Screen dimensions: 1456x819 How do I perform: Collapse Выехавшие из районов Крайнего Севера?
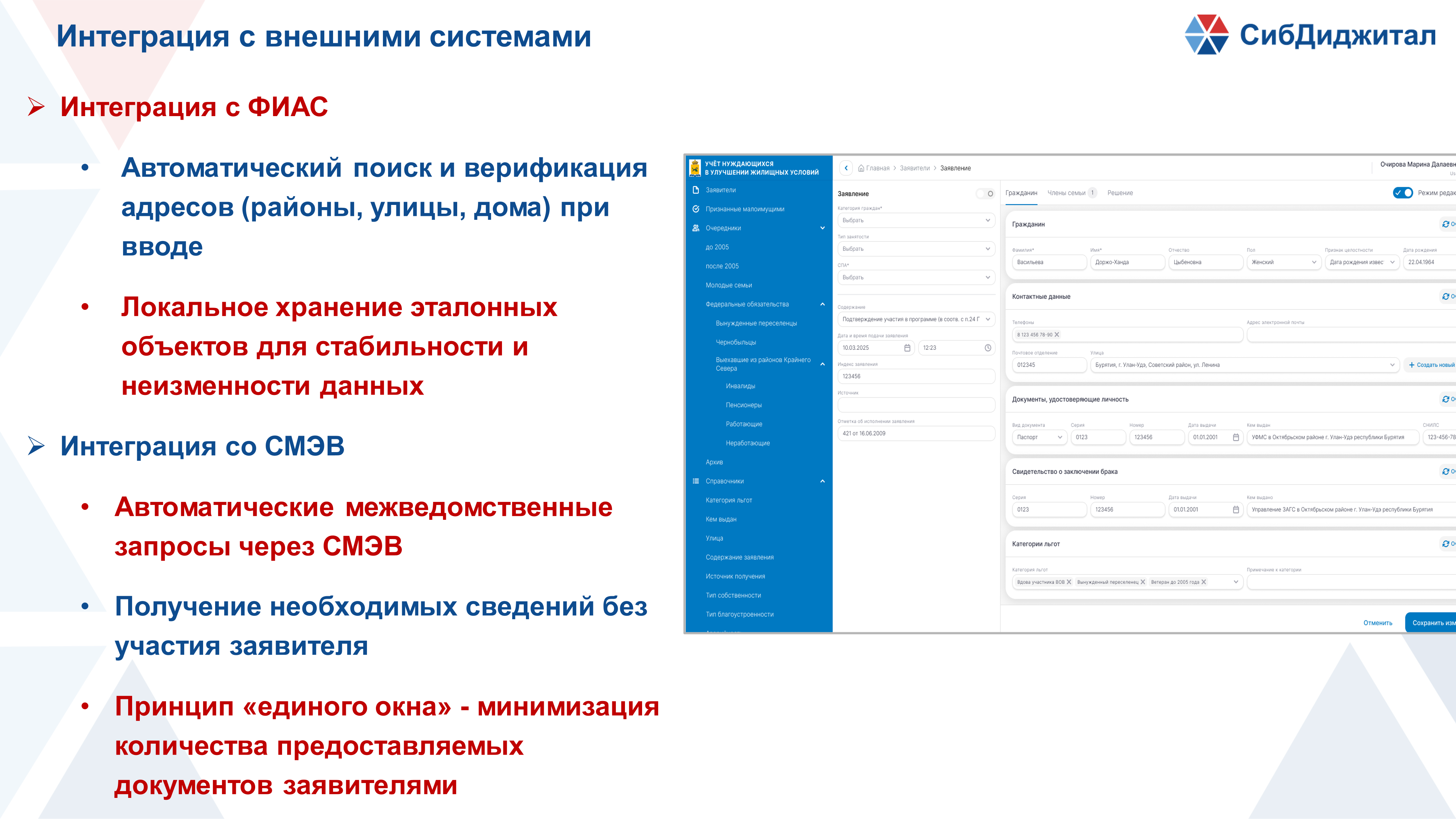pyautogui.click(x=822, y=364)
